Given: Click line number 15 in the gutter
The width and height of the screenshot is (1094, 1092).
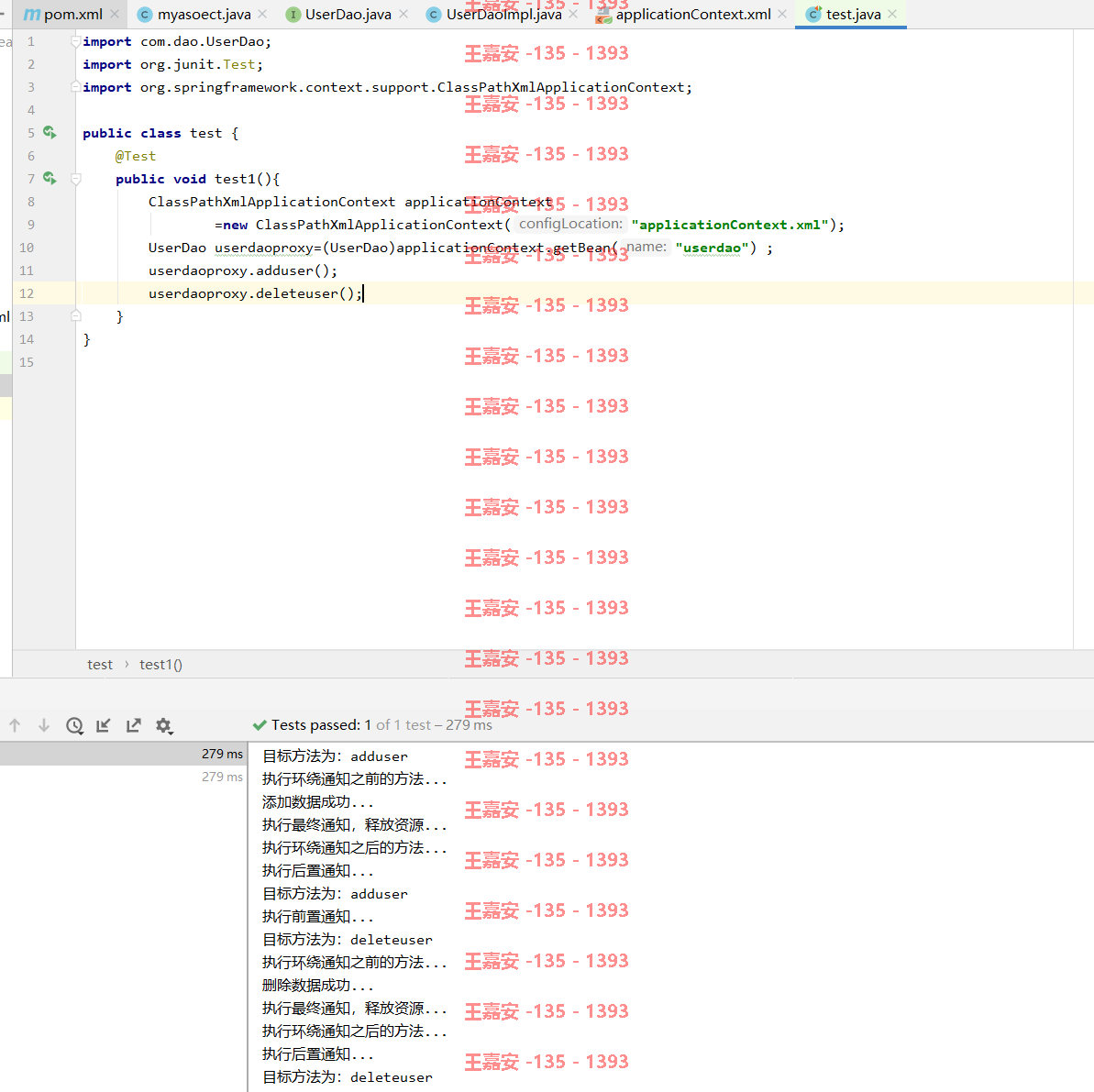Looking at the screenshot, I should (27, 362).
